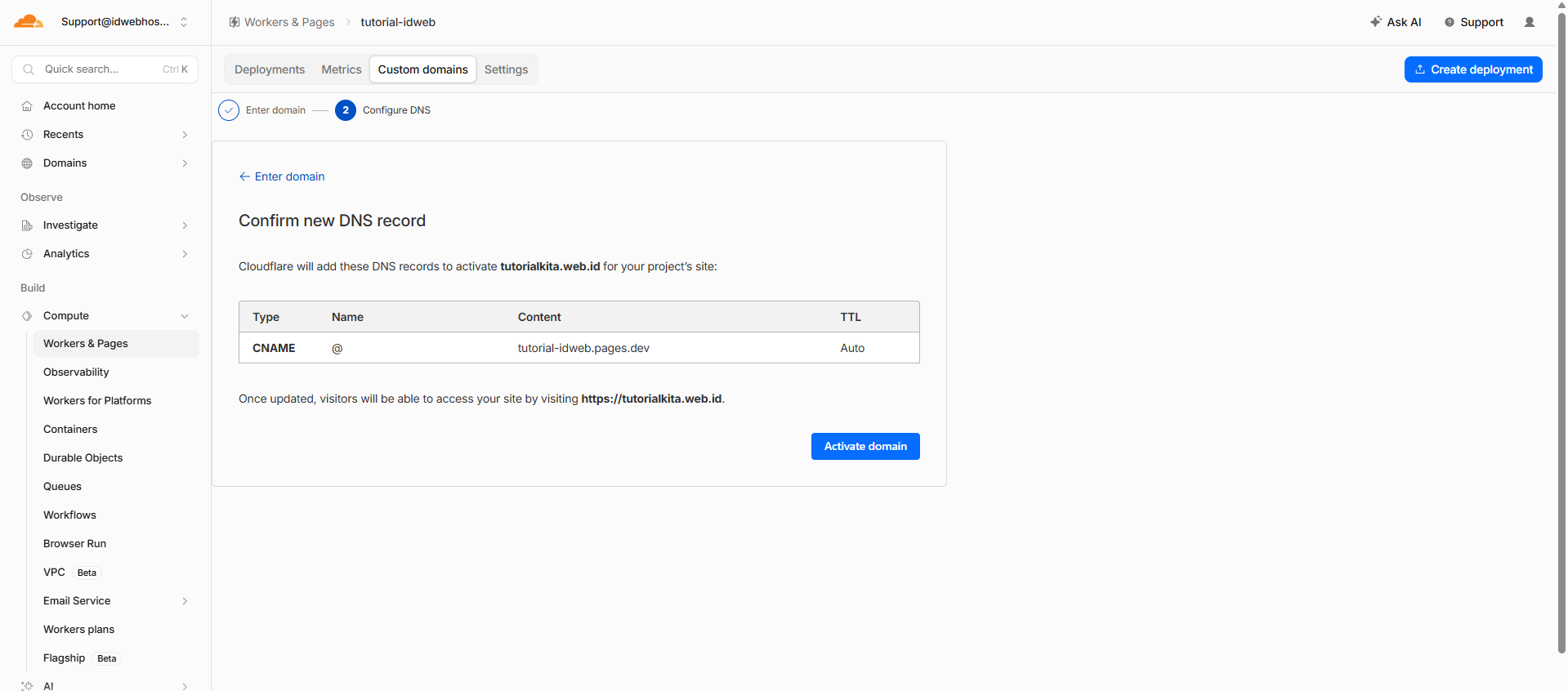
Task: Click the Activate domain button
Action: (865, 446)
